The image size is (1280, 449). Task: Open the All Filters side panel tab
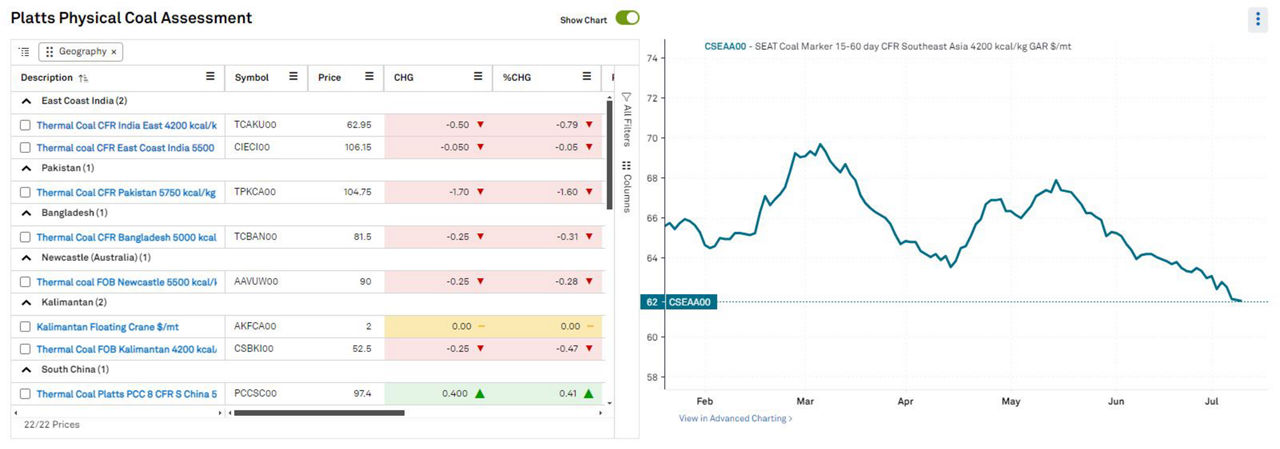[x=627, y=120]
